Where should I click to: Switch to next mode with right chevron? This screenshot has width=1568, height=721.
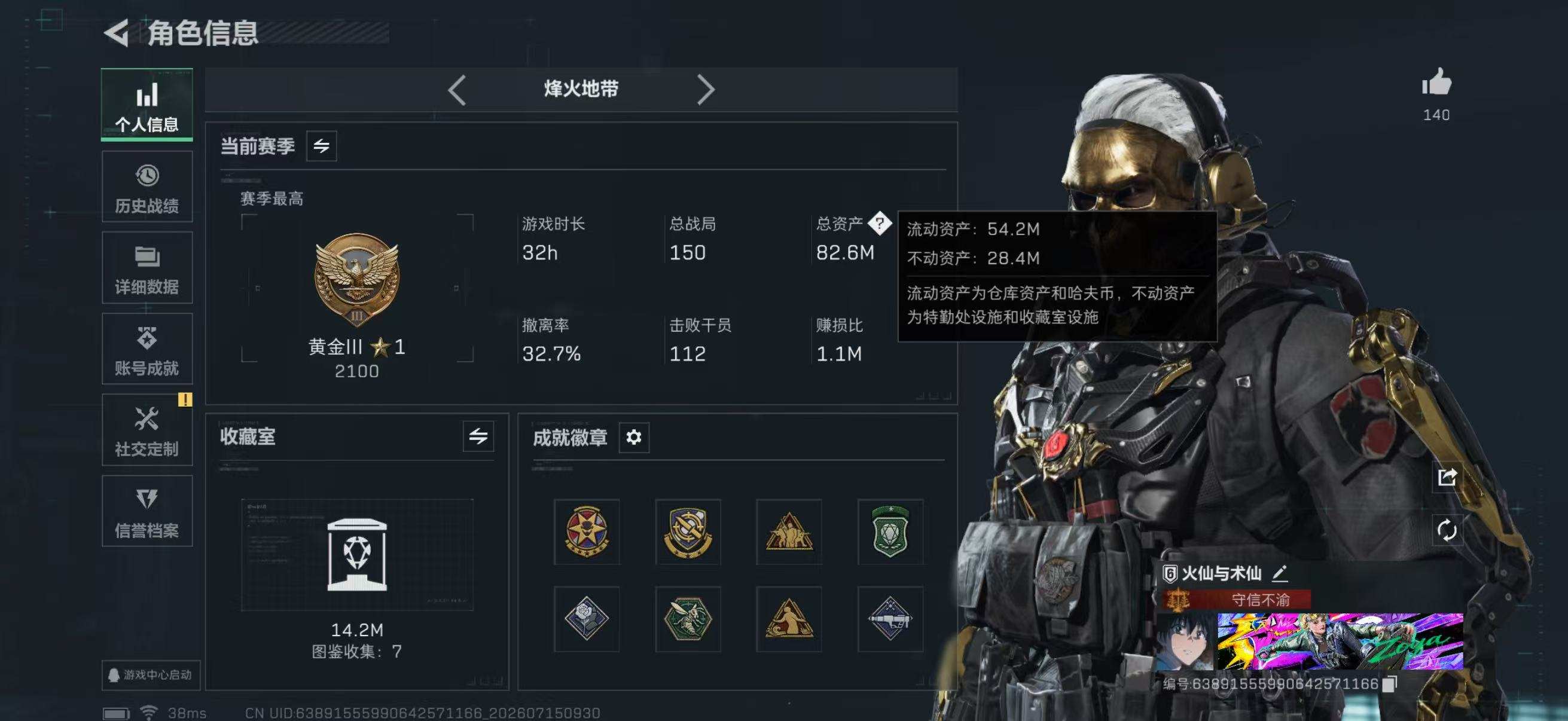[x=705, y=90]
